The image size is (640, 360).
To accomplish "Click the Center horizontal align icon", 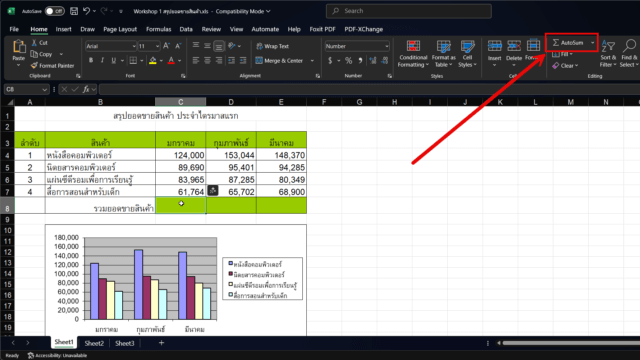I will point(207,60).
